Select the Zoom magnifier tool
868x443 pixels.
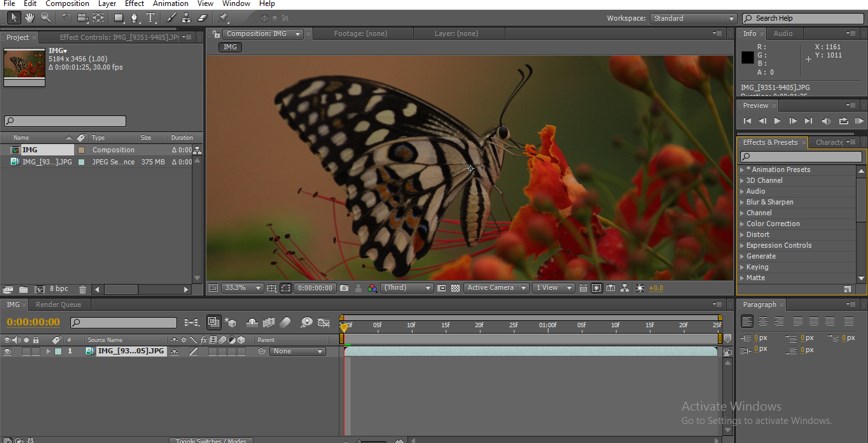point(45,18)
